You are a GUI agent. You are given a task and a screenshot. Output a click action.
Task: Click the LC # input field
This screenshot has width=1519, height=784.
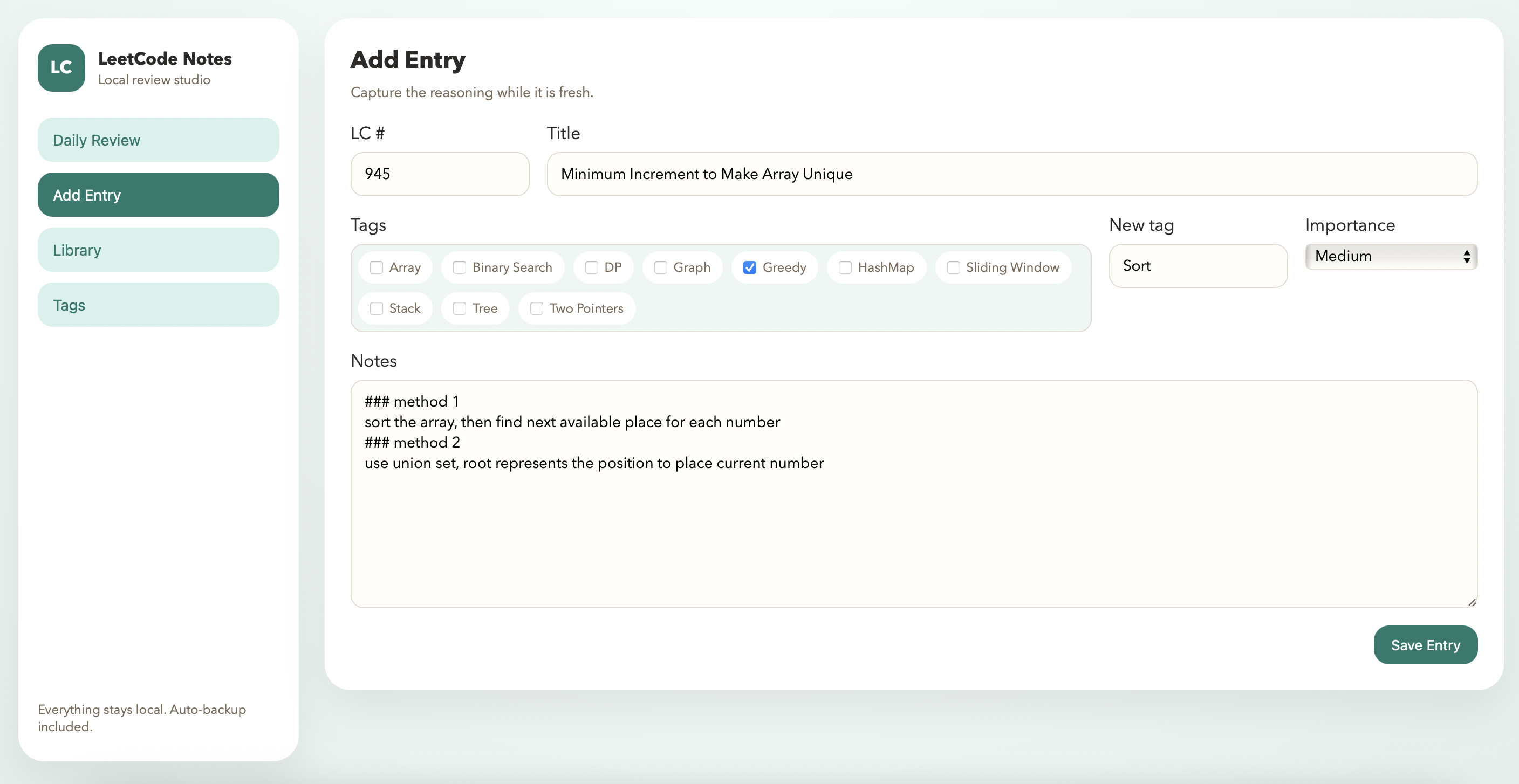pyautogui.click(x=440, y=174)
